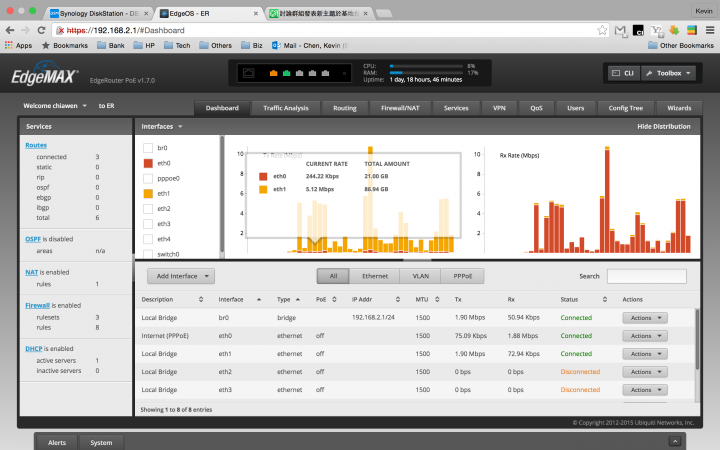Filter interfaces by Ethernet button

(x=375, y=276)
